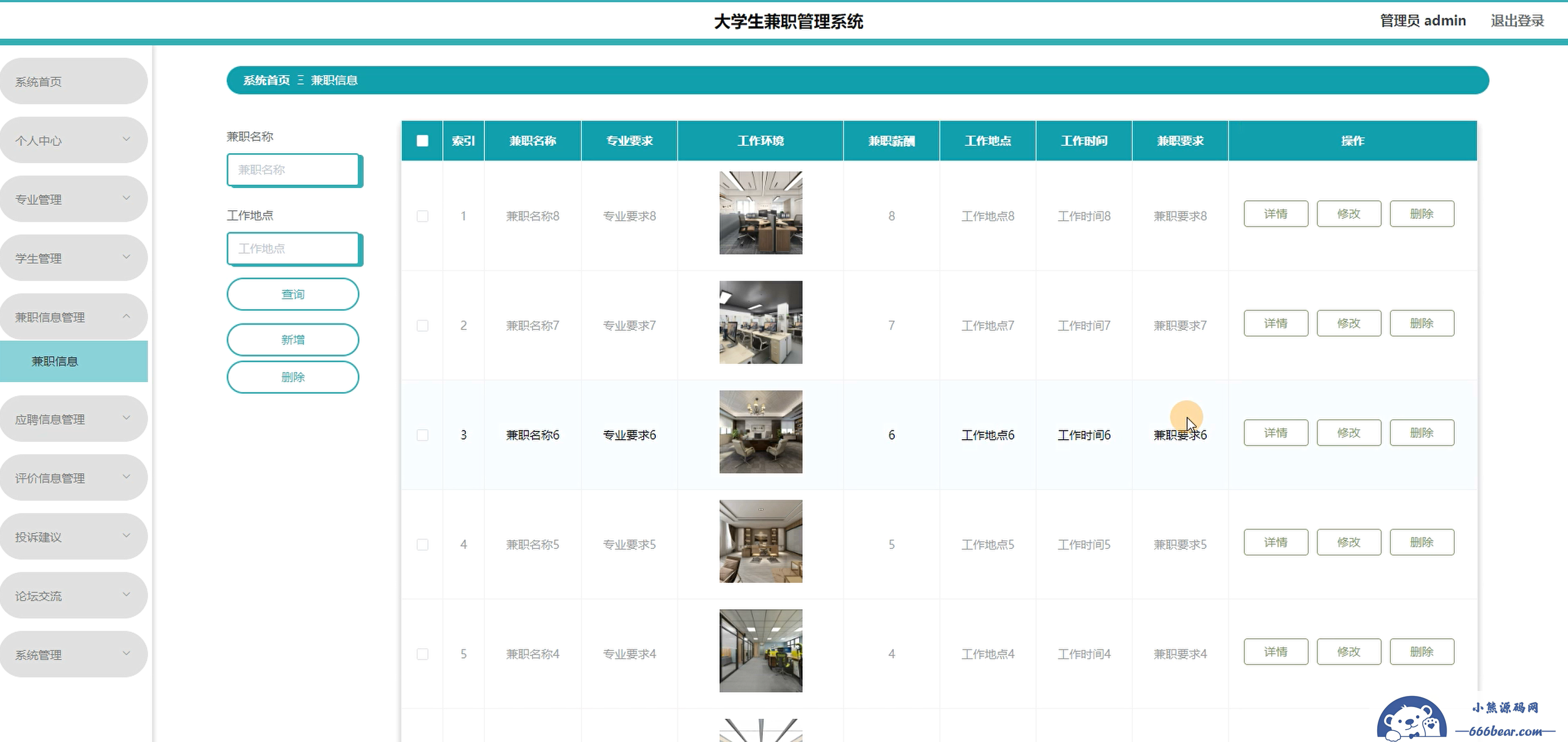Click cell 工作地点6
Image resolution: width=1568 pixels, height=742 pixels.
[x=988, y=435]
